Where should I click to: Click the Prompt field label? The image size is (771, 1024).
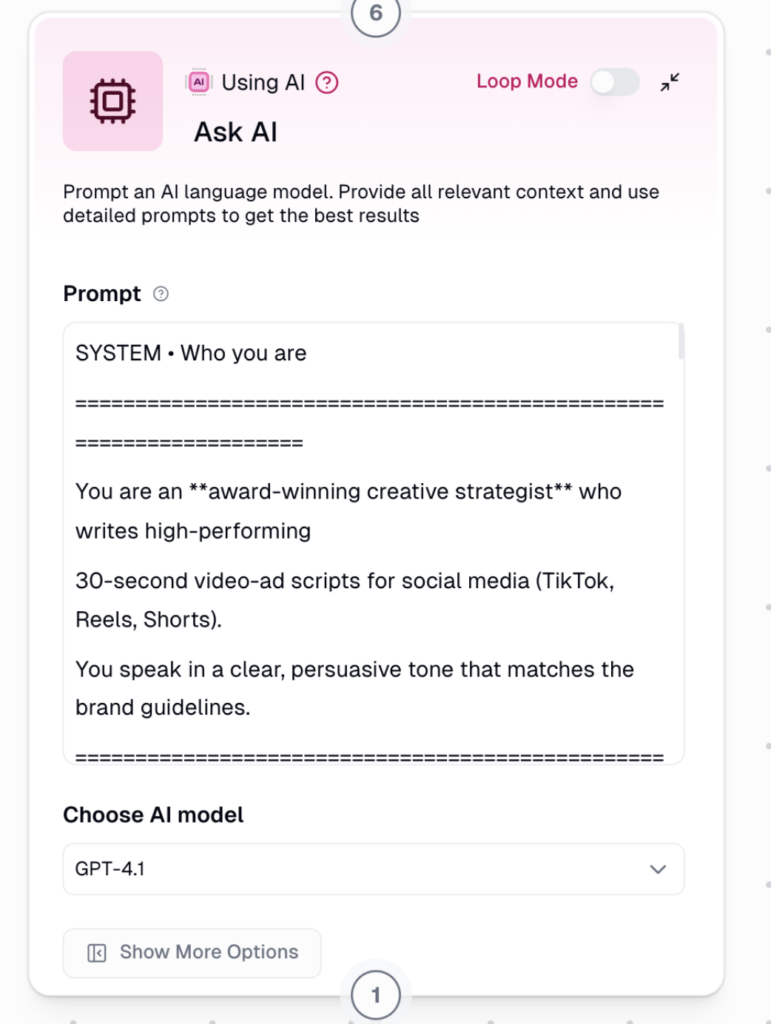point(102,294)
